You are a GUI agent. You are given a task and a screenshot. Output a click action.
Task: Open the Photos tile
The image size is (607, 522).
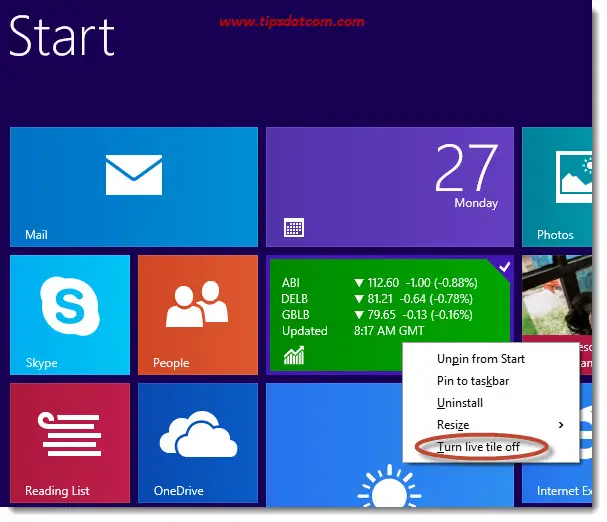point(557,187)
